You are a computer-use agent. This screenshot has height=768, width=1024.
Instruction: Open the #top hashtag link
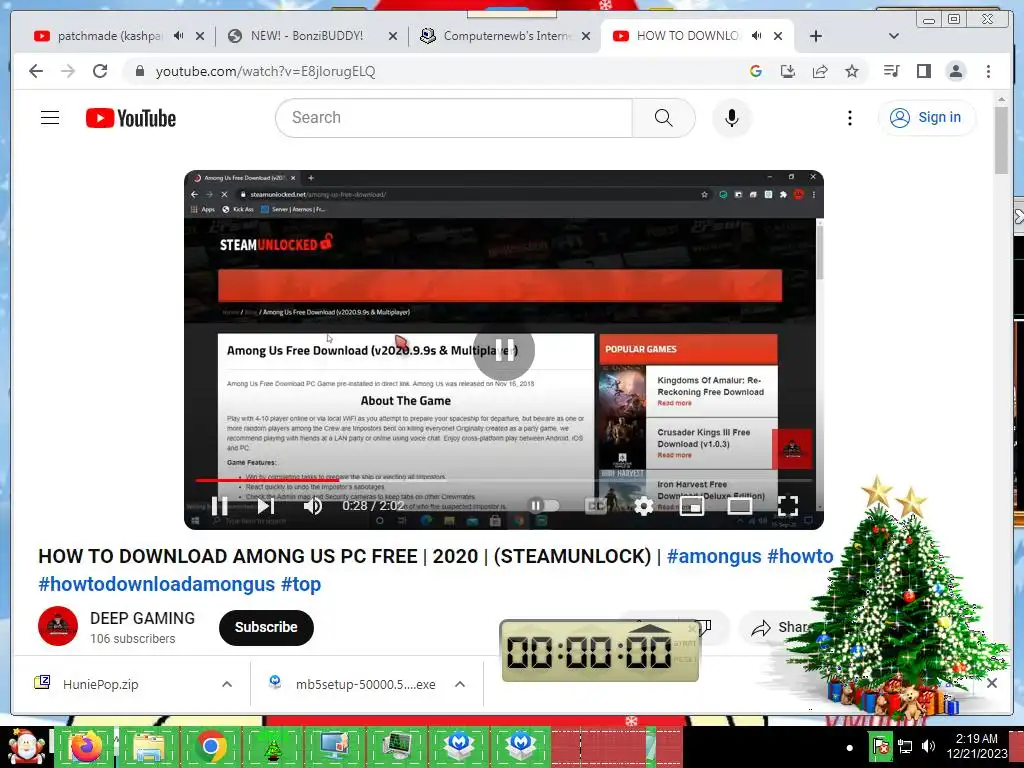[301, 584]
